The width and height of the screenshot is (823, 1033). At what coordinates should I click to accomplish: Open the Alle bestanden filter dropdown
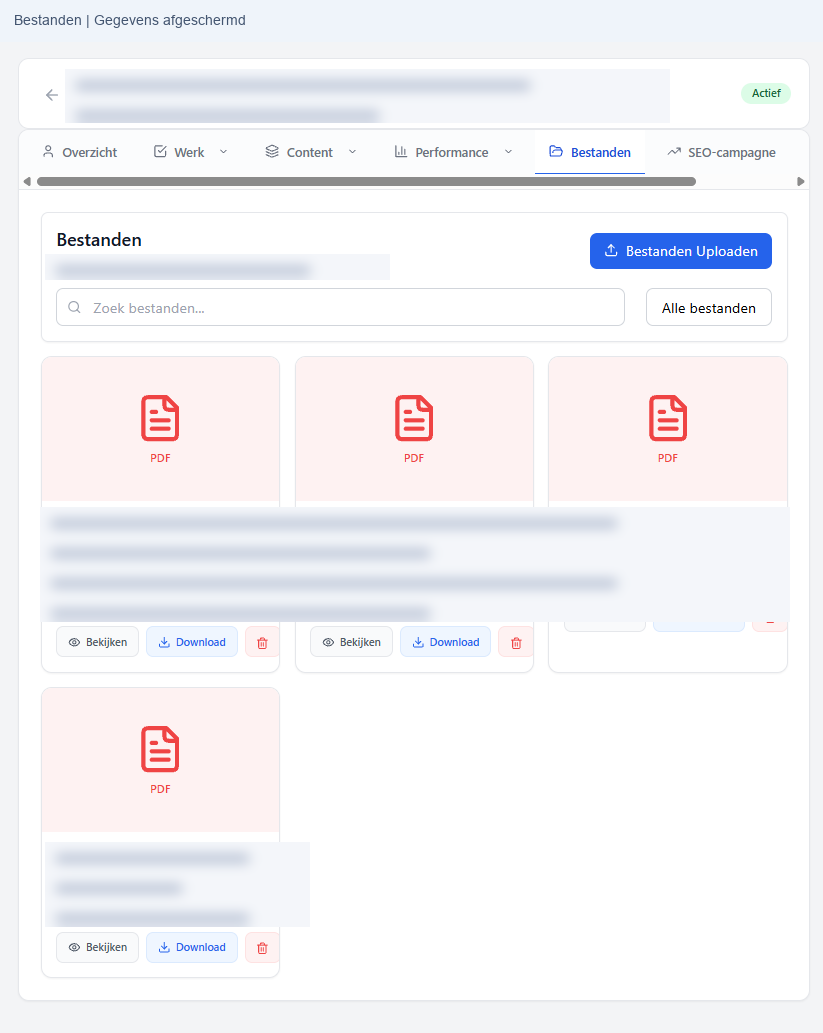(x=708, y=307)
